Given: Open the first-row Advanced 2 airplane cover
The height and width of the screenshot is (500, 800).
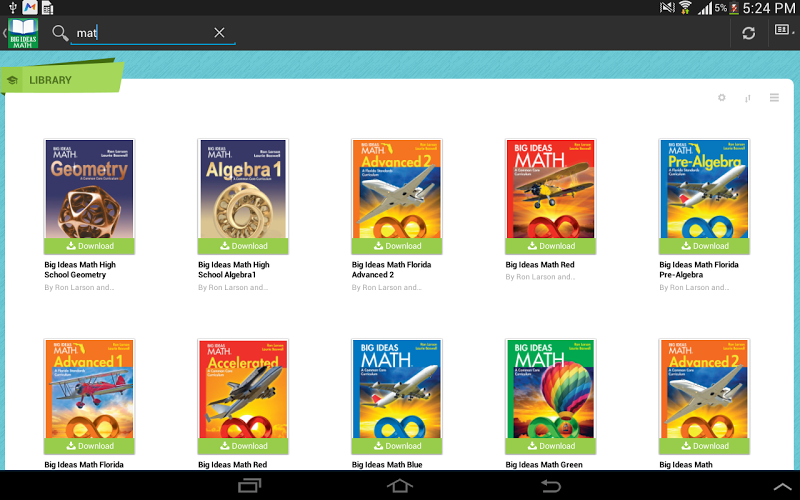Looking at the screenshot, I should click(397, 188).
